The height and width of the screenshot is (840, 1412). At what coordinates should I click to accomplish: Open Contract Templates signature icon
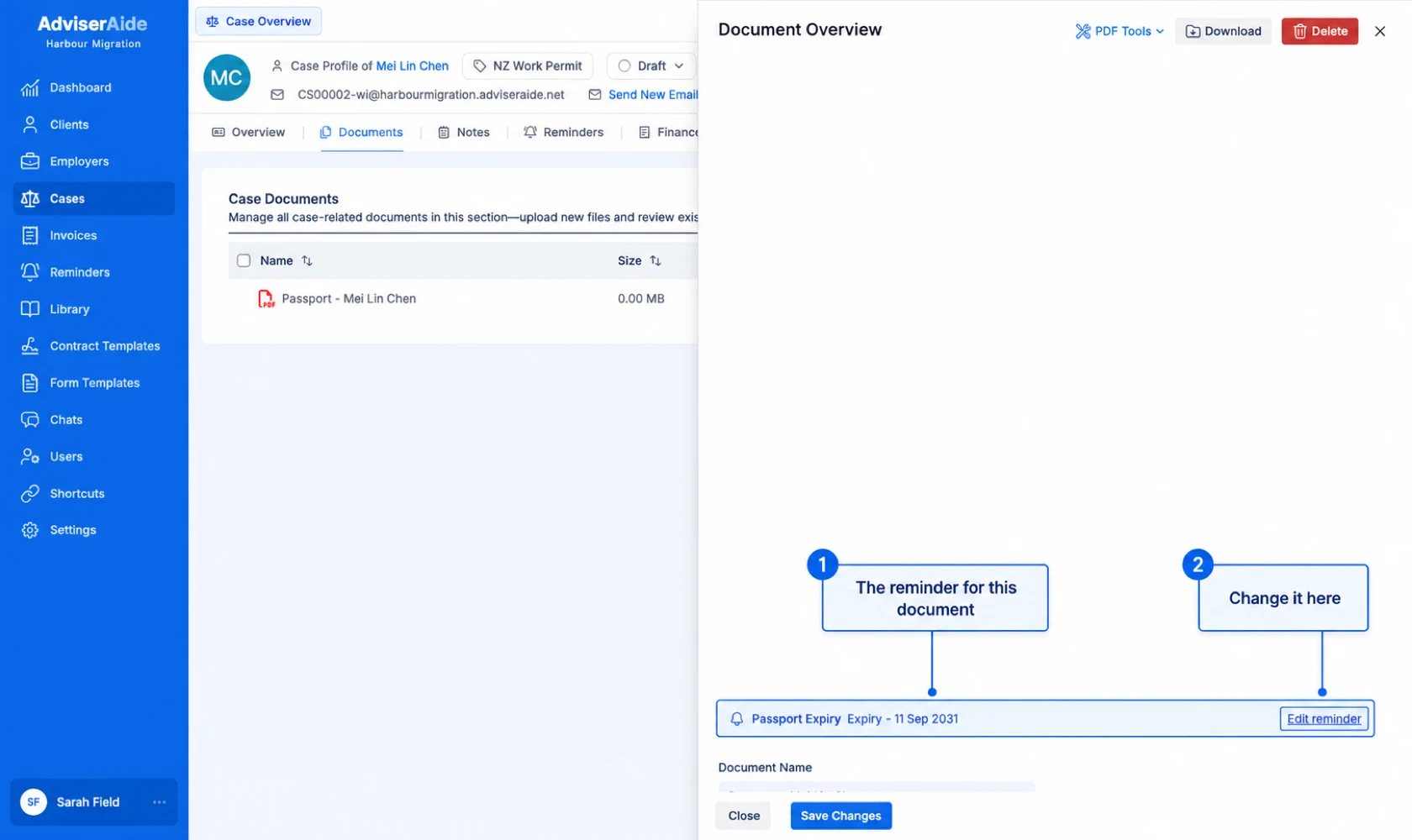[30, 346]
